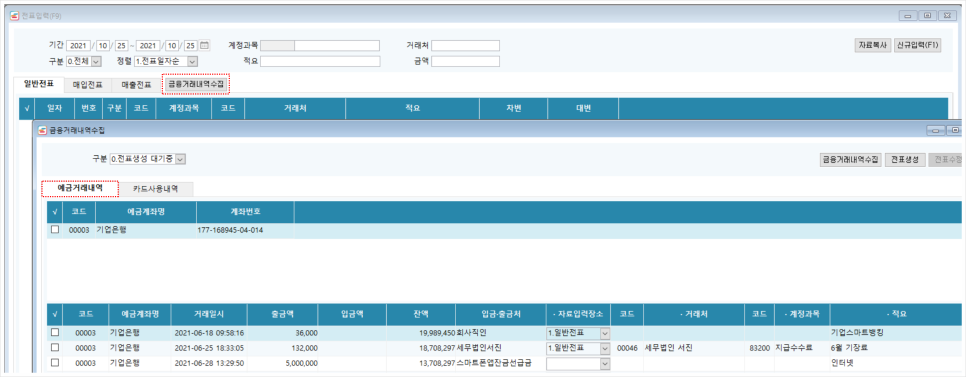The width and height of the screenshot is (966, 377).
Task: Open 자료입력장소 dropdown in the 세무법인서진 row
Action: click(x=604, y=348)
